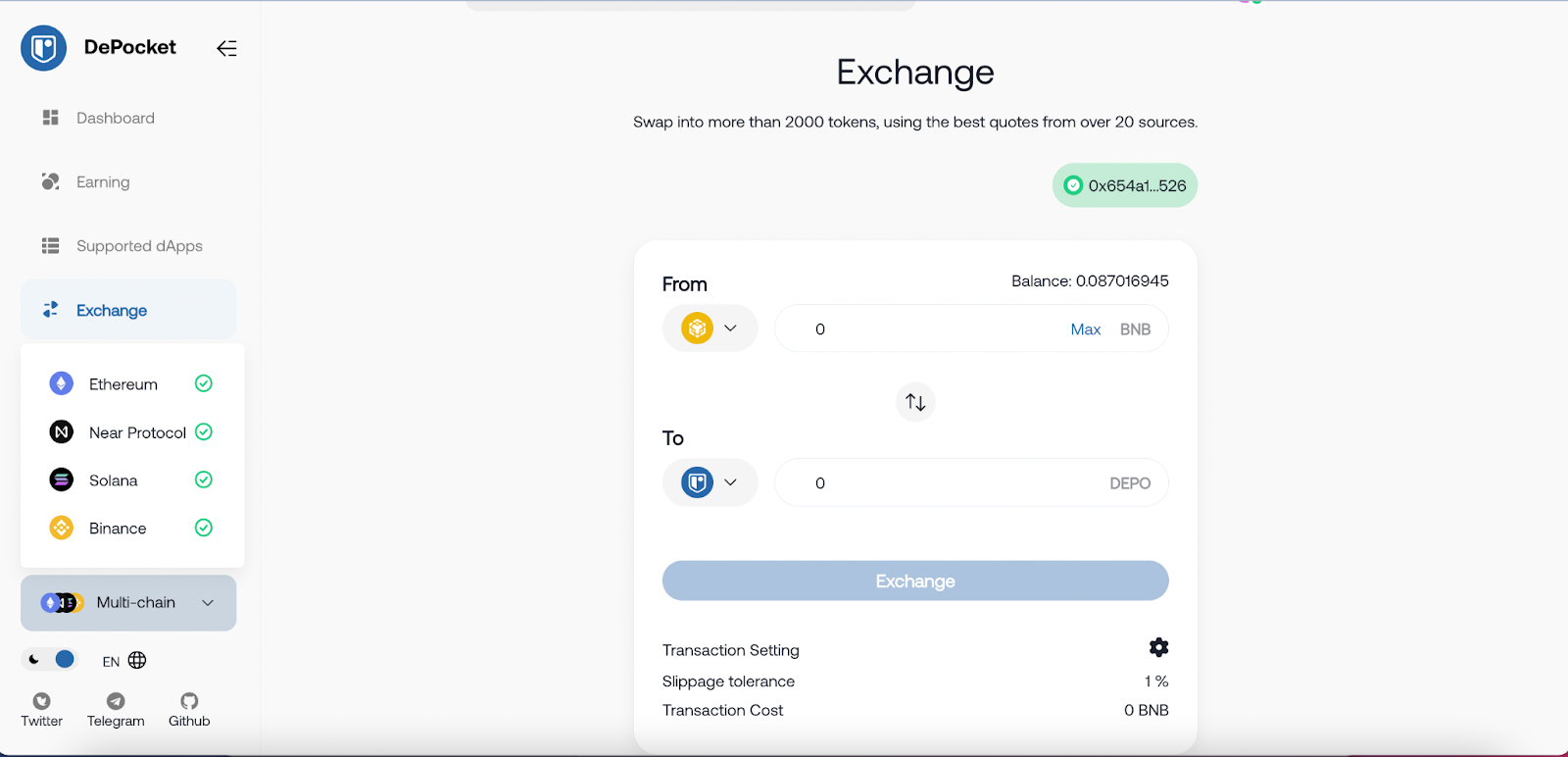
Task: Toggle the Binance chain checkmark
Action: pos(204,528)
